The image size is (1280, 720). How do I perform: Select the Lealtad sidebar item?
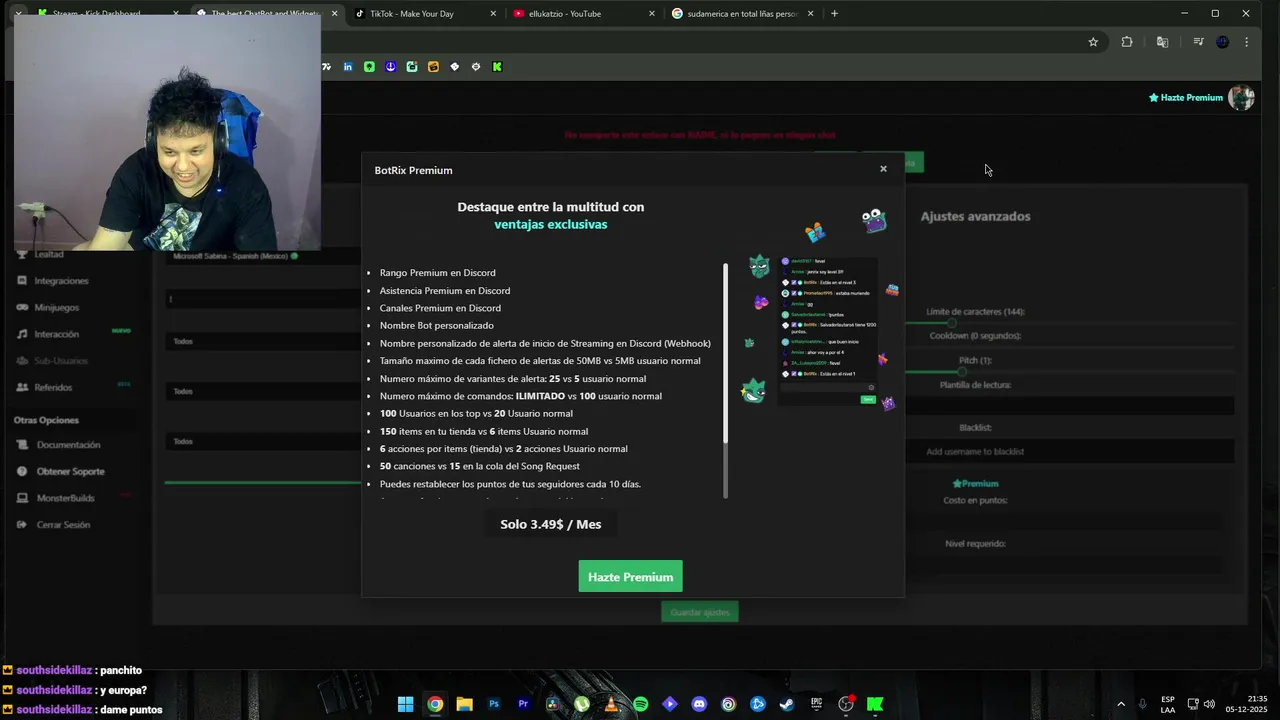48,254
